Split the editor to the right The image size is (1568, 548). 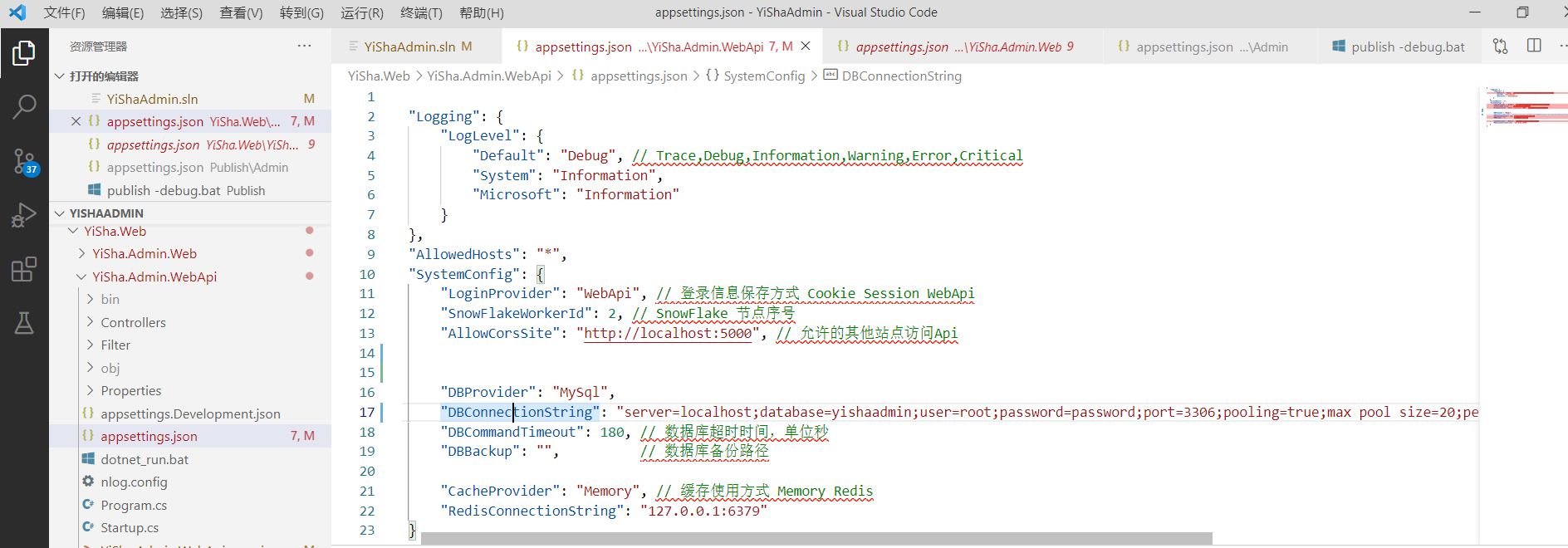coord(1534,46)
